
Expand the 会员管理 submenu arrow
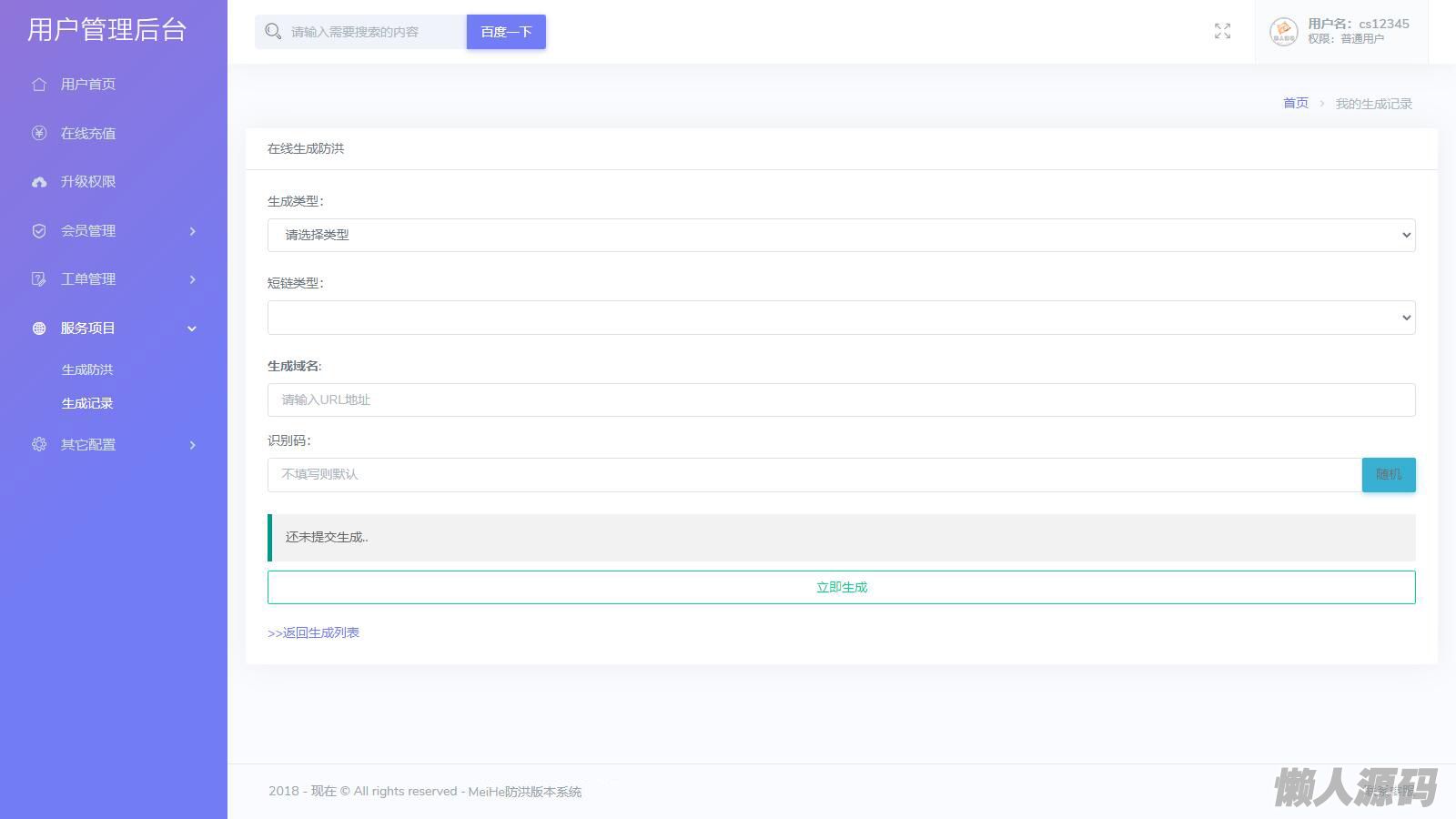[x=192, y=231]
